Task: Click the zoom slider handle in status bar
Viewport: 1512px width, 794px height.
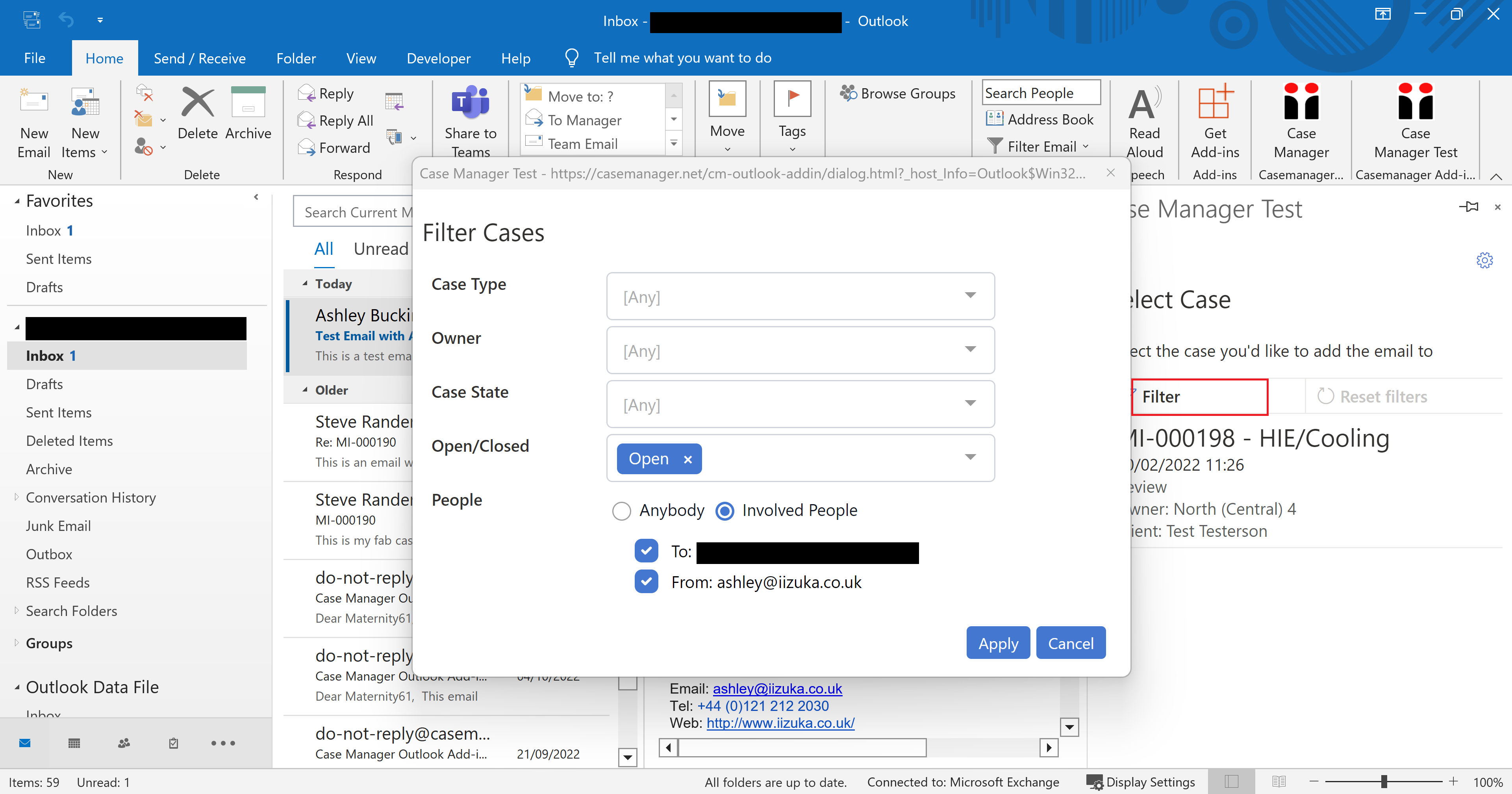Action: [1384, 781]
